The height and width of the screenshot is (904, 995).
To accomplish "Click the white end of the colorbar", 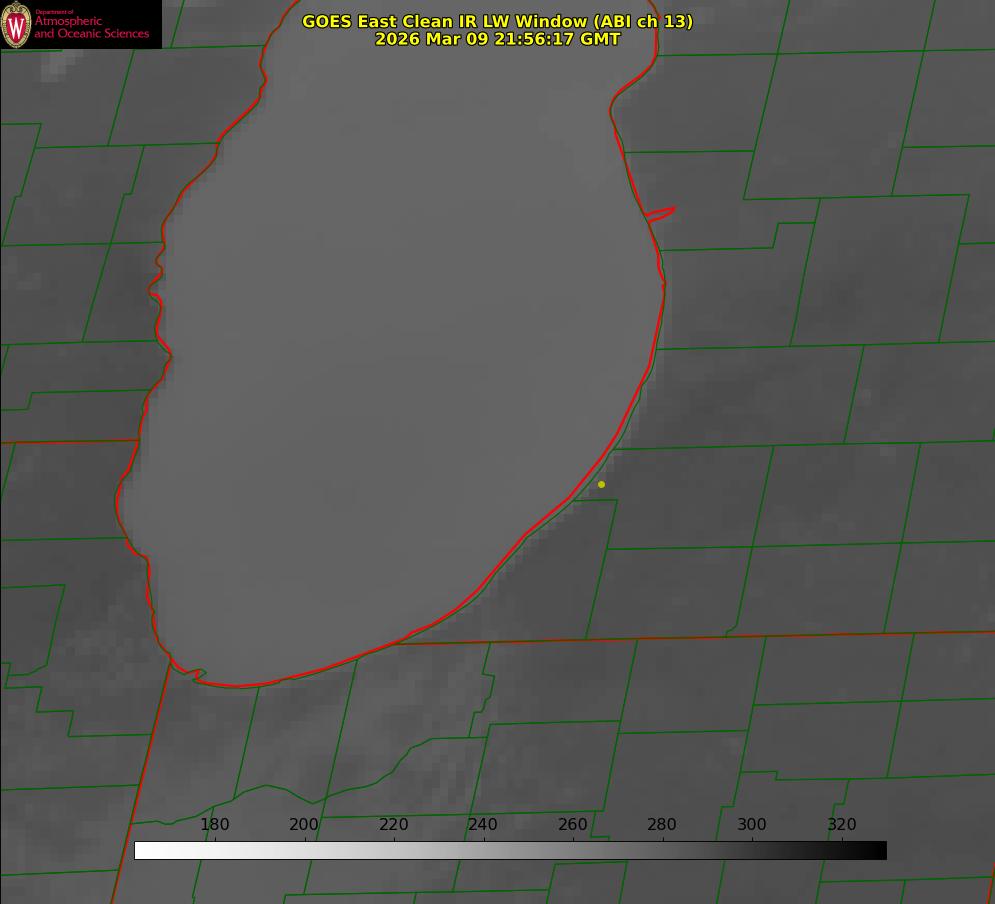I will pyautogui.click(x=142, y=850).
